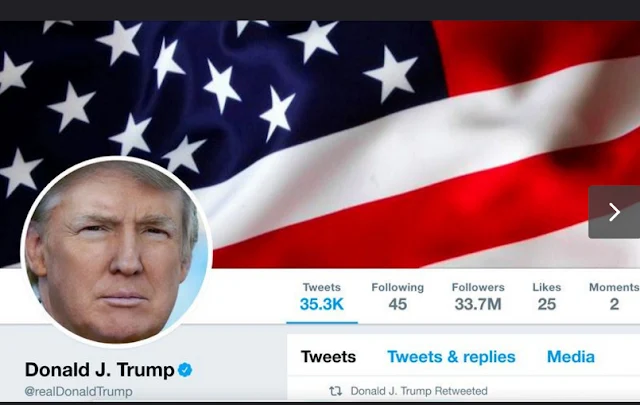The image size is (640, 405).
Task: Open the 'Donald J. Trump Retweeted' link
Action: 419,391
